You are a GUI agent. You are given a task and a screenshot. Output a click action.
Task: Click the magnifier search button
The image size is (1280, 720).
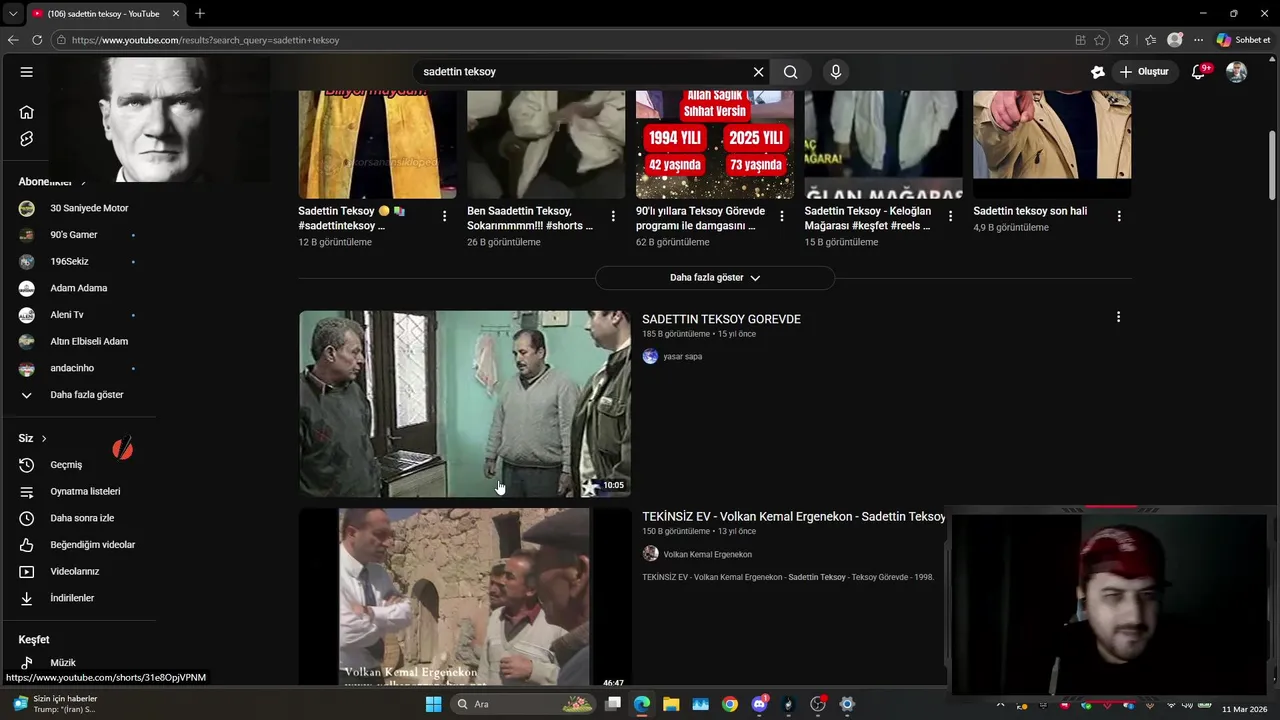pos(791,72)
